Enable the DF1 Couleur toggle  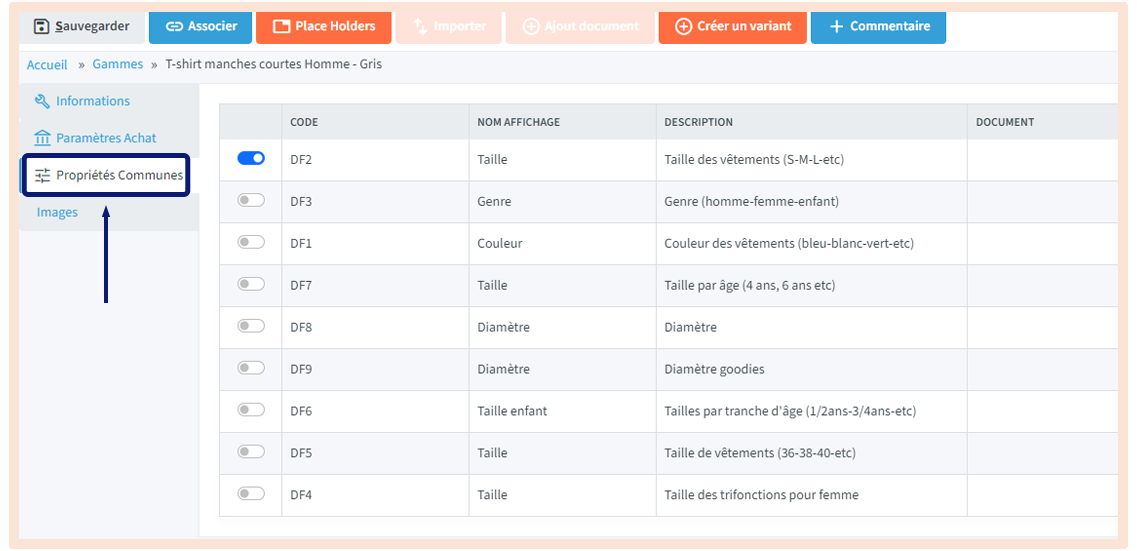(x=251, y=243)
